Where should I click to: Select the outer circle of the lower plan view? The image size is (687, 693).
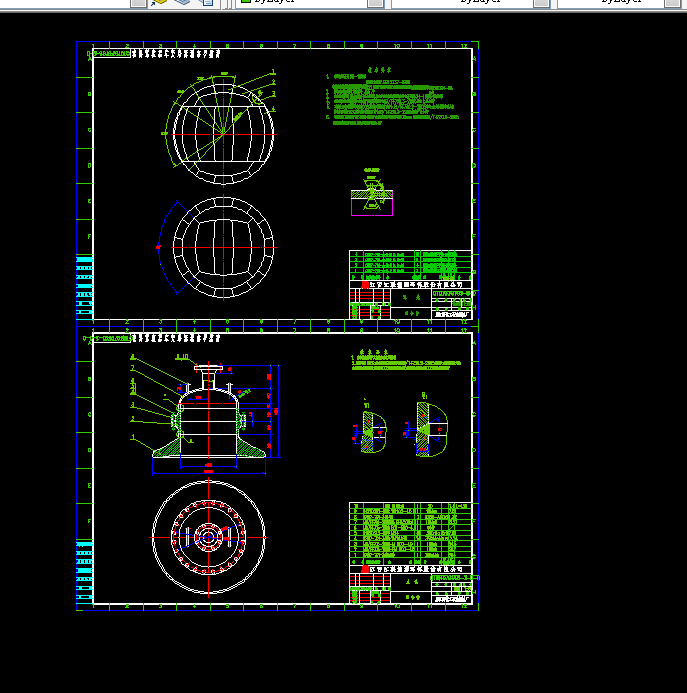[x=208, y=537]
